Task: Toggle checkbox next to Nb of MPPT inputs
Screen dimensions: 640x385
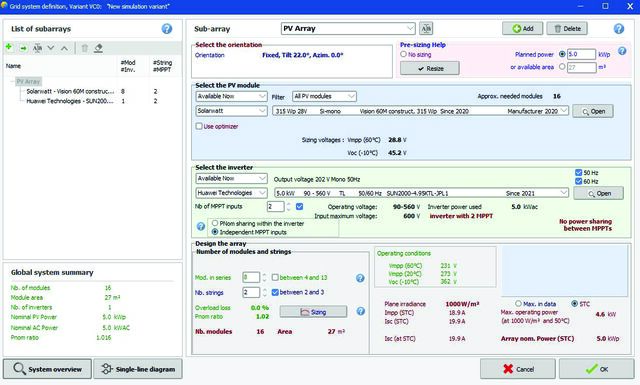Action: point(299,207)
